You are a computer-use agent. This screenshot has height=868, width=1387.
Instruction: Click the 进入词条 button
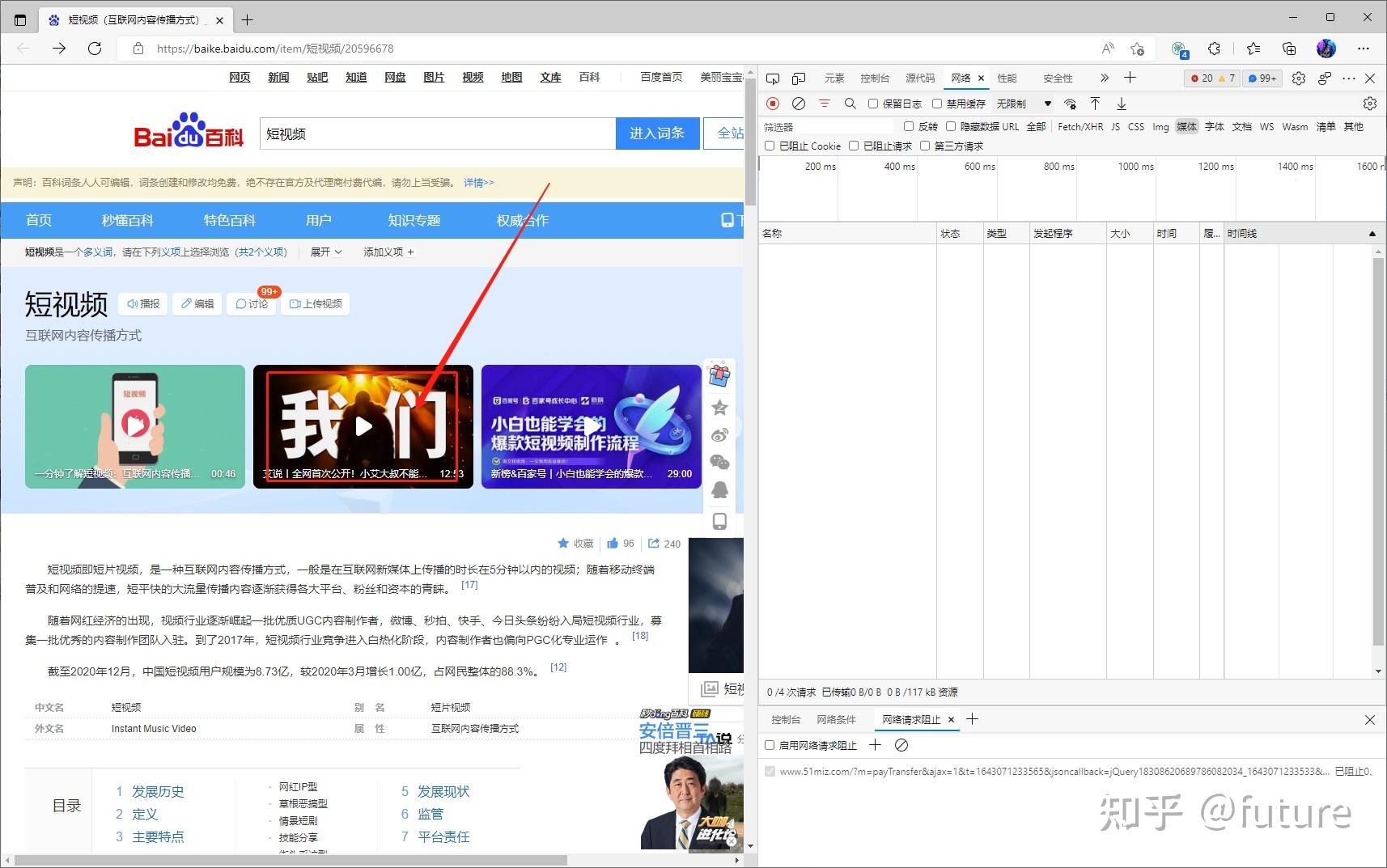pos(656,133)
